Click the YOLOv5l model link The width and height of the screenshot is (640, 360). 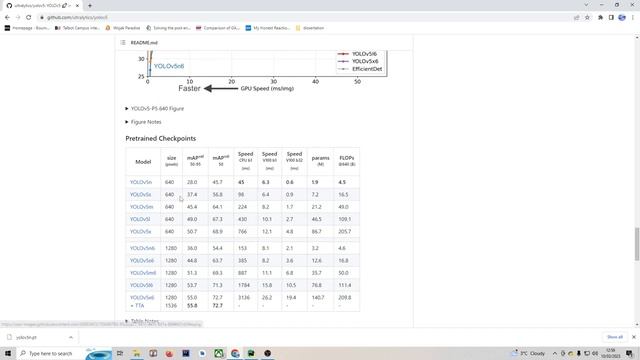click(140, 219)
